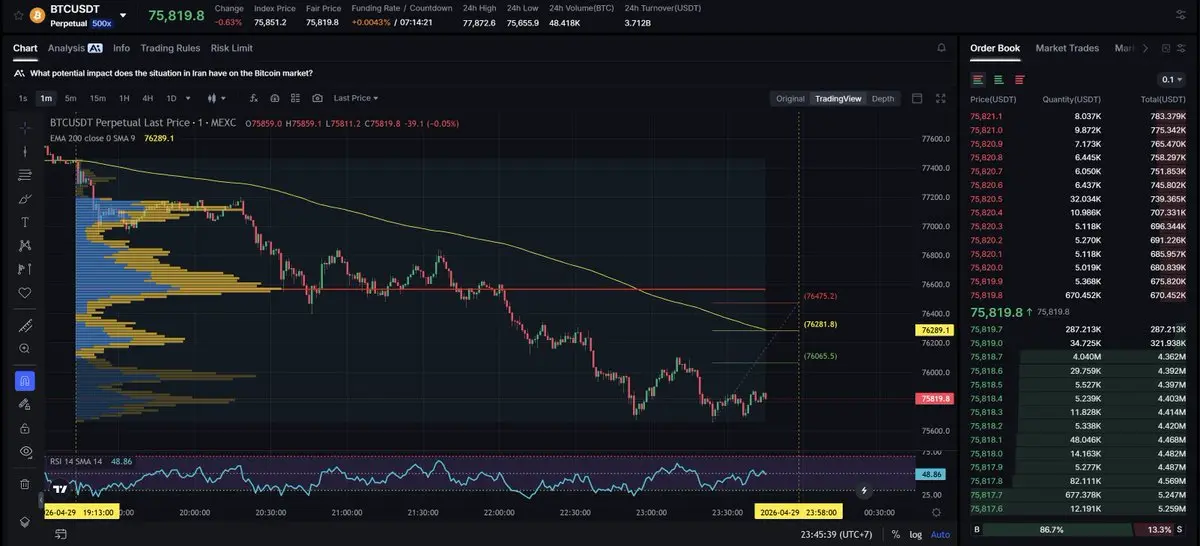Open the Trading Rules tab

(170, 48)
